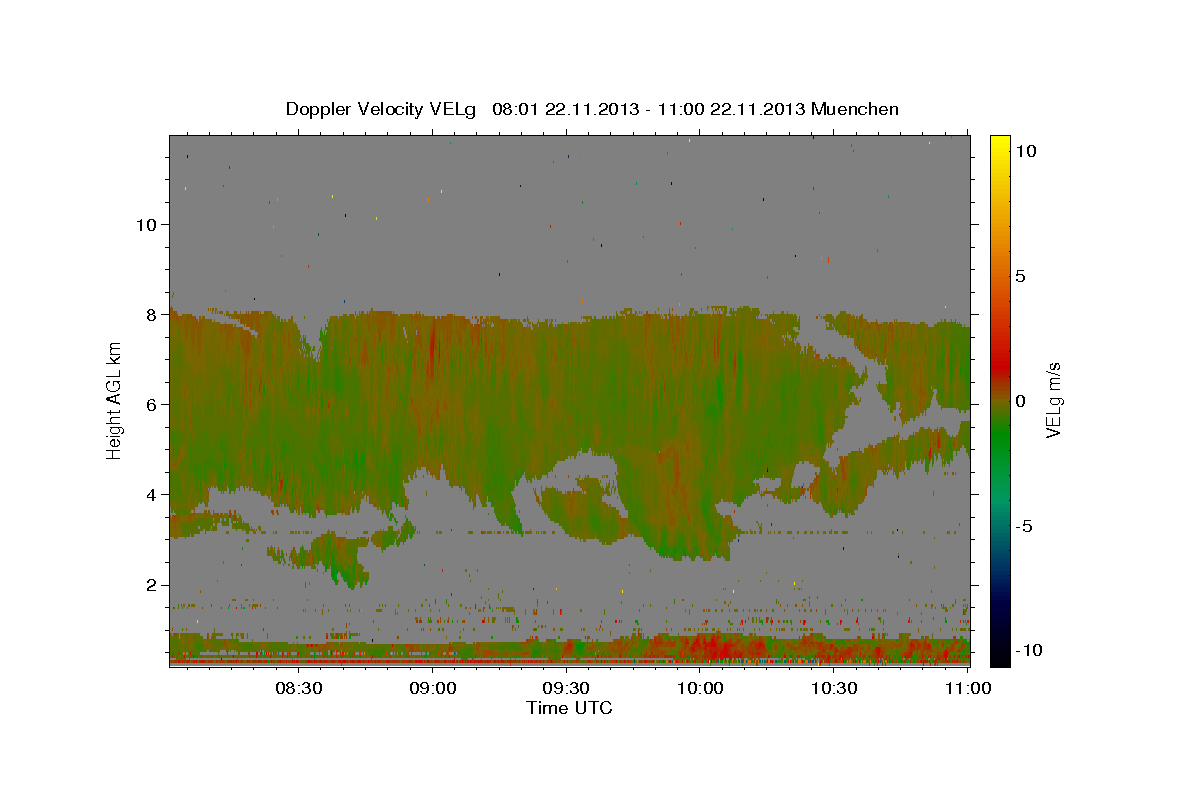Screen dimensions: 1200x800
Task: Click the colorbar value -10 label
Action: click(1028, 650)
